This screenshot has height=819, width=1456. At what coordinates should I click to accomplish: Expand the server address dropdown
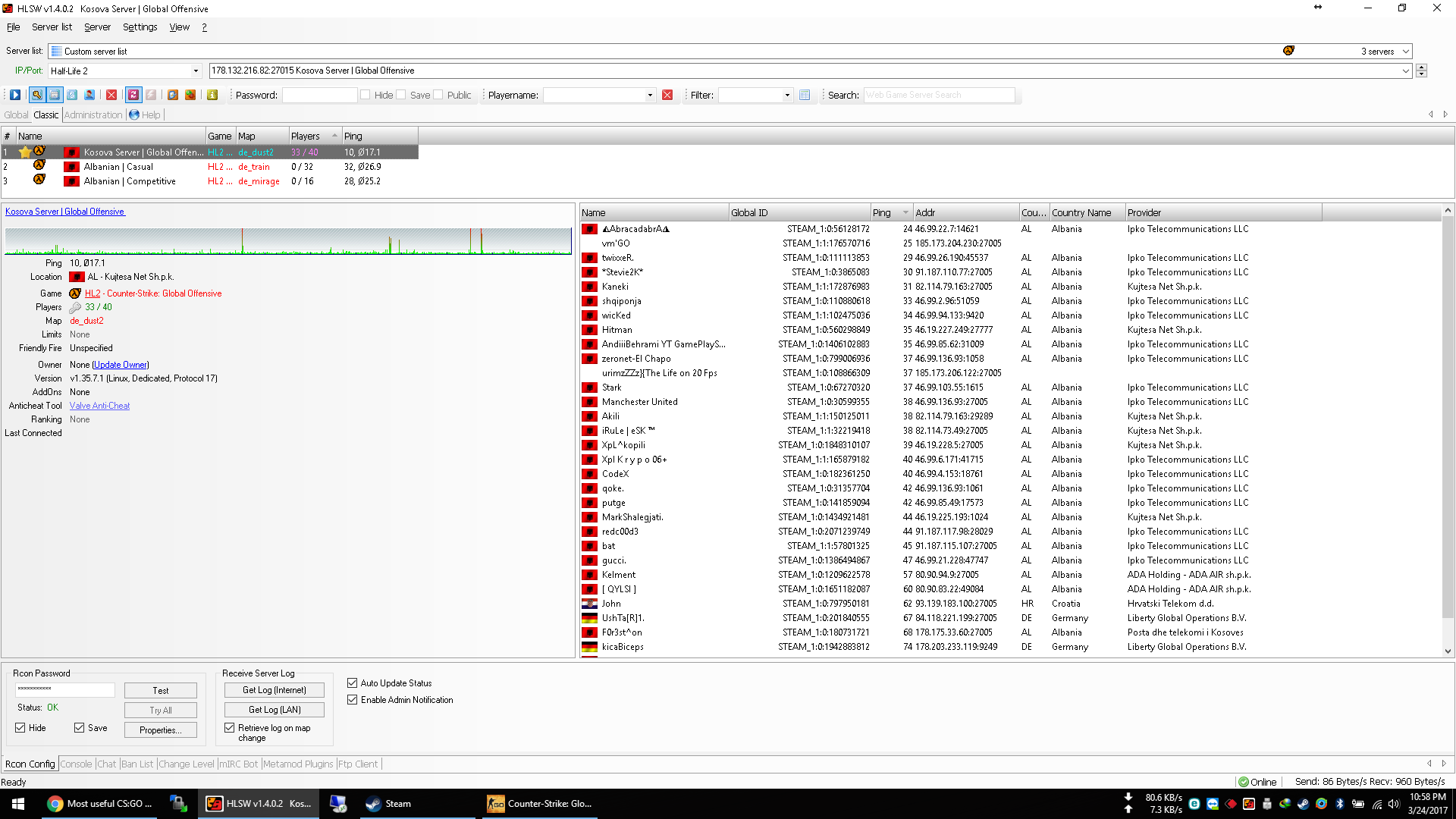(x=1406, y=71)
